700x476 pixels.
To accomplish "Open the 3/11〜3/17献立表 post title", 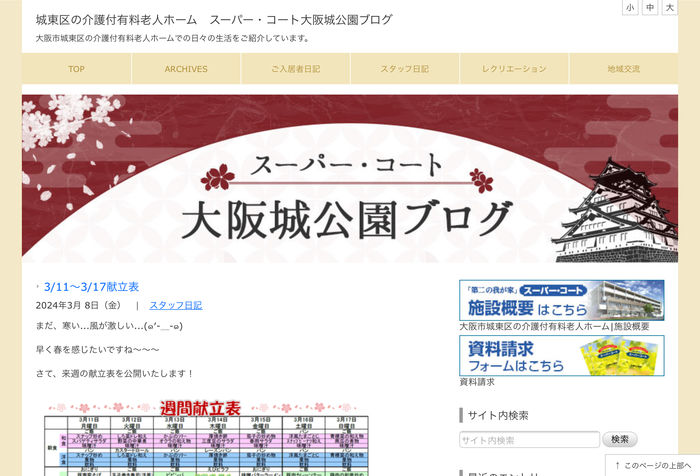I will pyautogui.click(x=91, y=287).
